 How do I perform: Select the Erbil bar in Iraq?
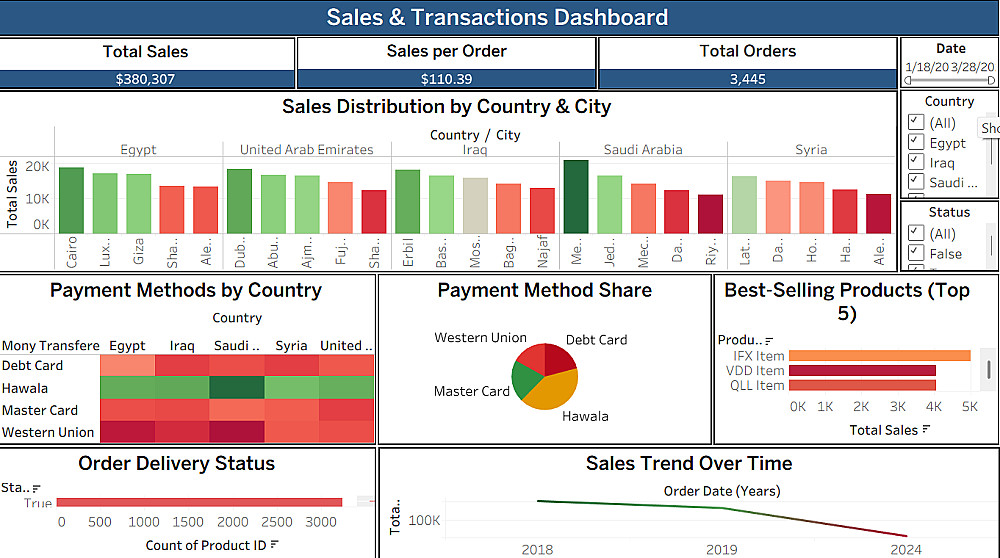[x=408, y=202]
